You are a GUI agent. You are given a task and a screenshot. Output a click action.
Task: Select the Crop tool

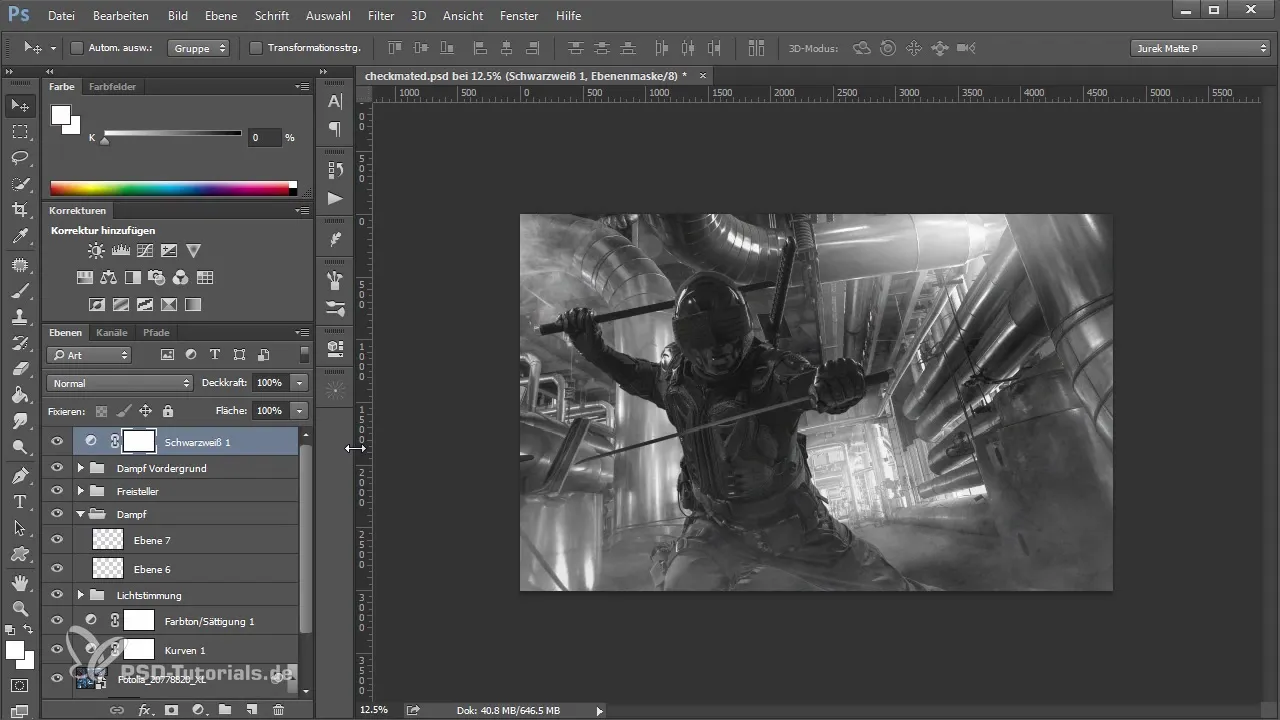20,209
